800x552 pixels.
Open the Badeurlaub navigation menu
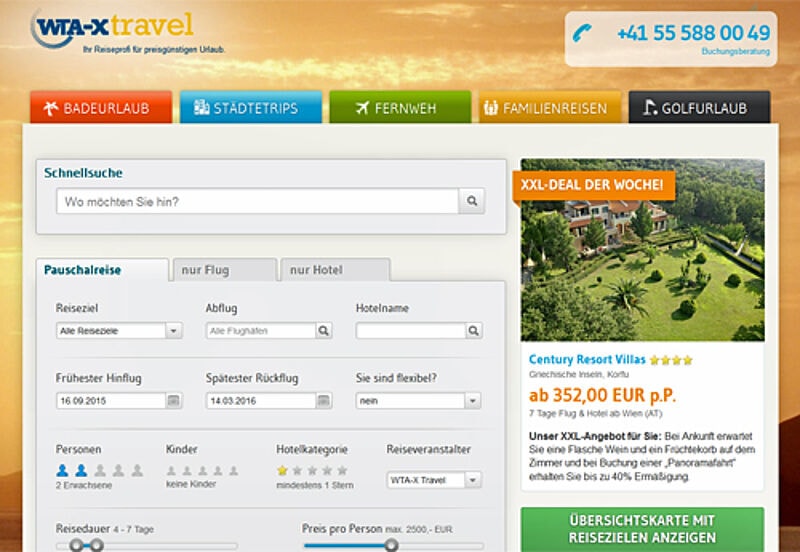click(101, 108)
